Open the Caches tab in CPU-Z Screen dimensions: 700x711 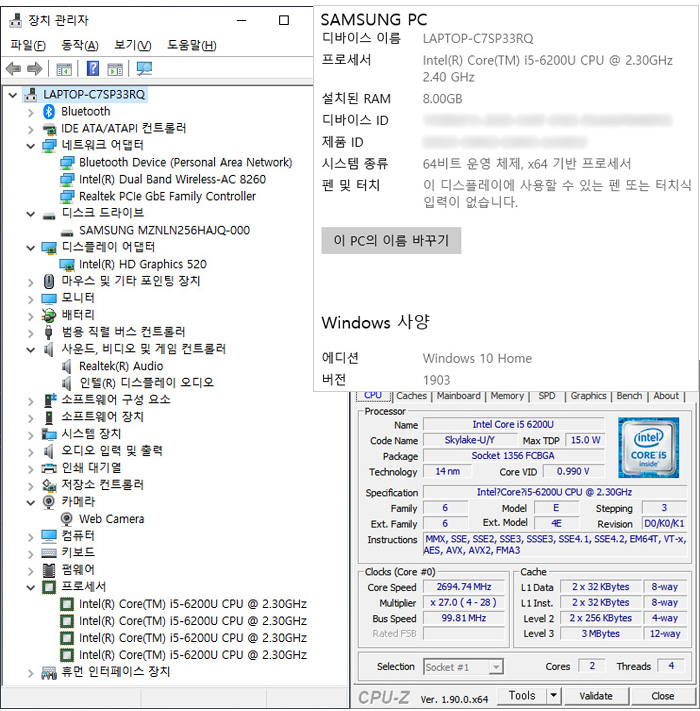[x=411, y=396]
